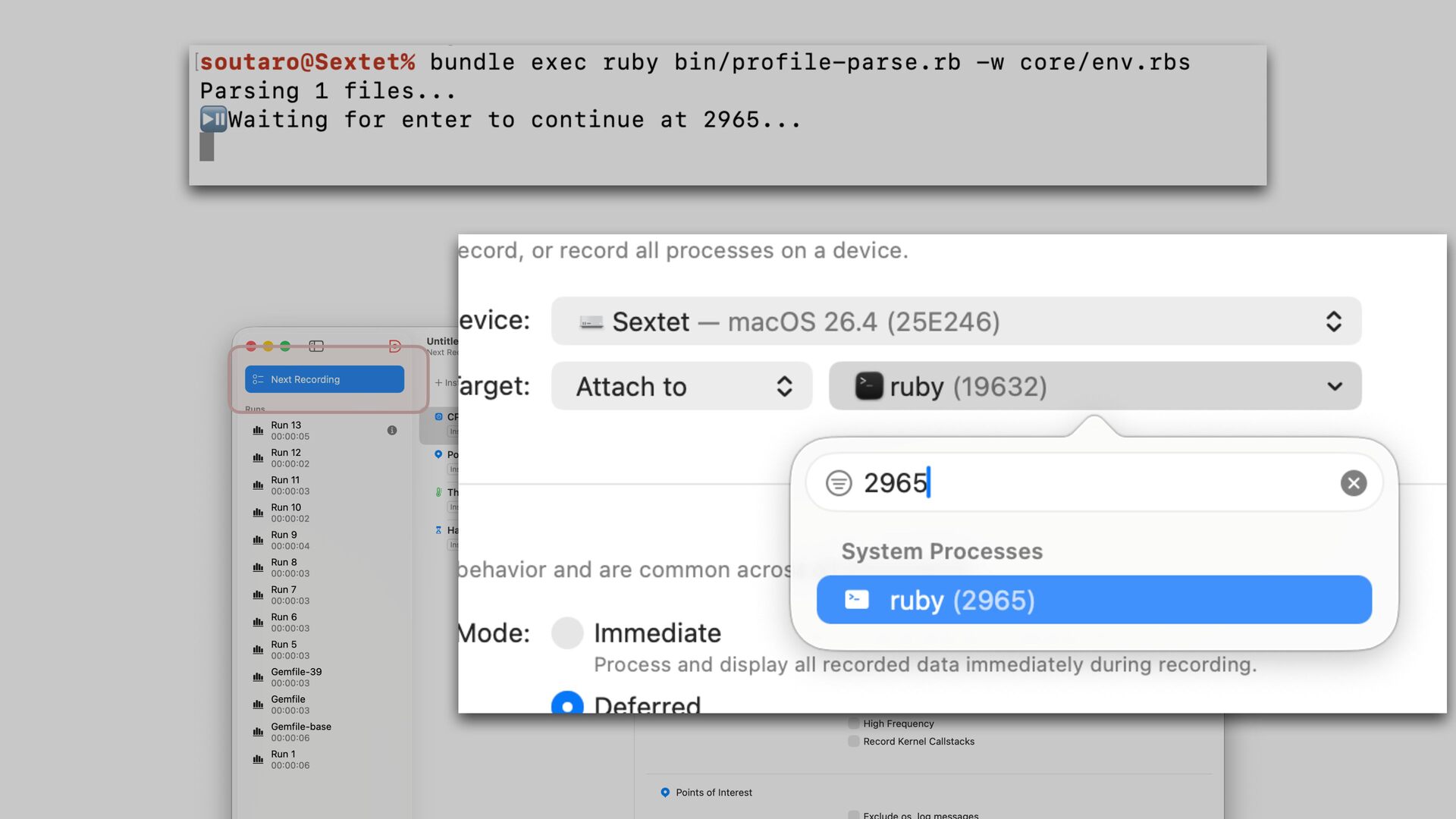The width and height of the screenshot is (1456, 819).
Task: Toggle the sidebar panel icon
Action: coord(316,346)
